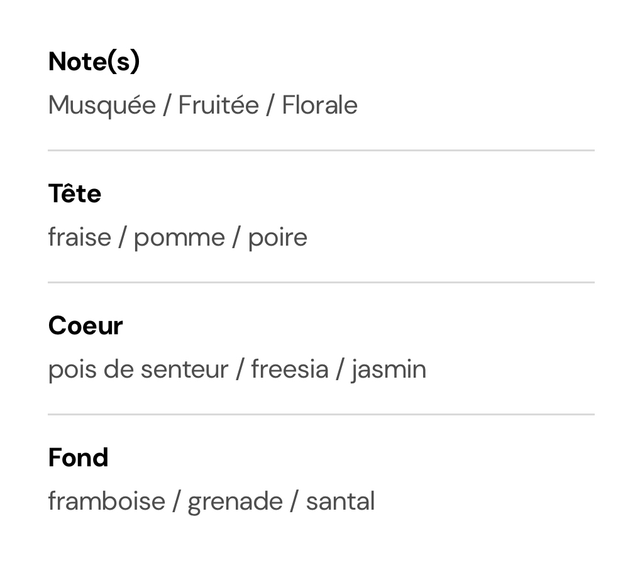Click the santal base note
This screenshot has width=640, height=568.
pos(340,501)
